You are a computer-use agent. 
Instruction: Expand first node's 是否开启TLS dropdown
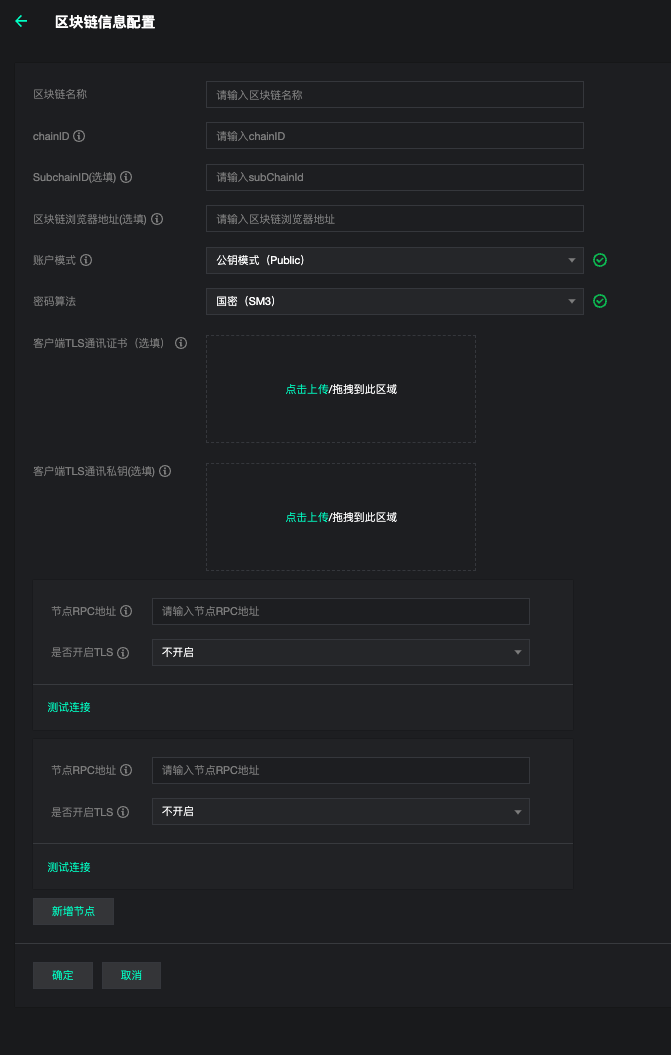[x=340, y=652]
